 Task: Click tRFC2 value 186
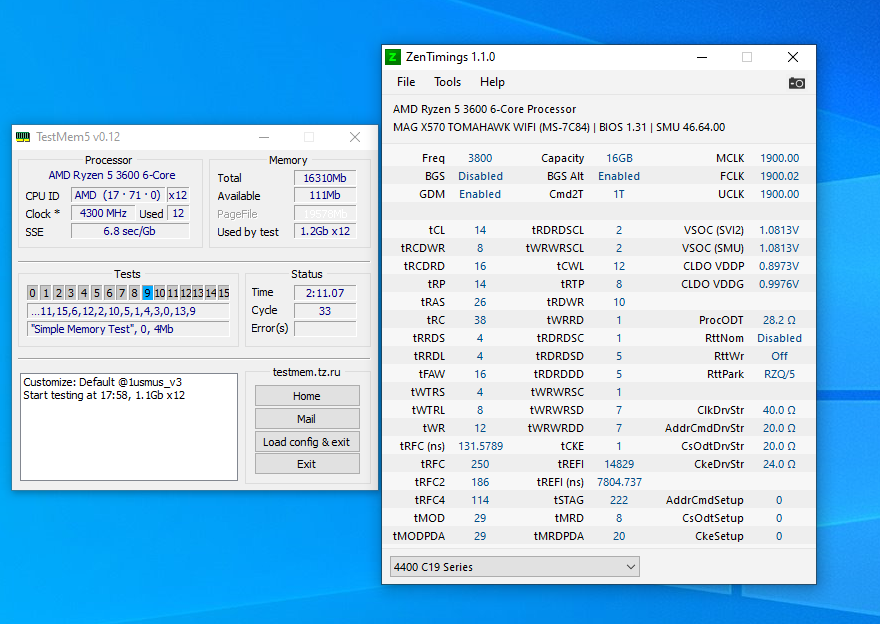coord(480,482)
